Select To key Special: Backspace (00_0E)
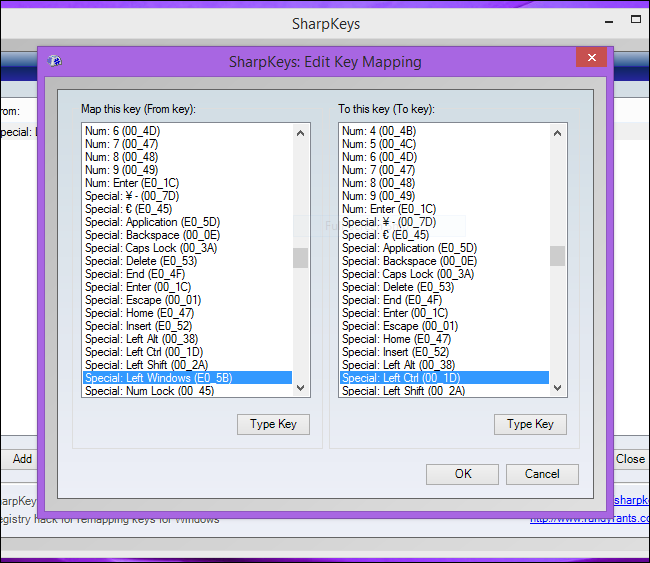The image size is (650, 563). (x=444, y=261)
